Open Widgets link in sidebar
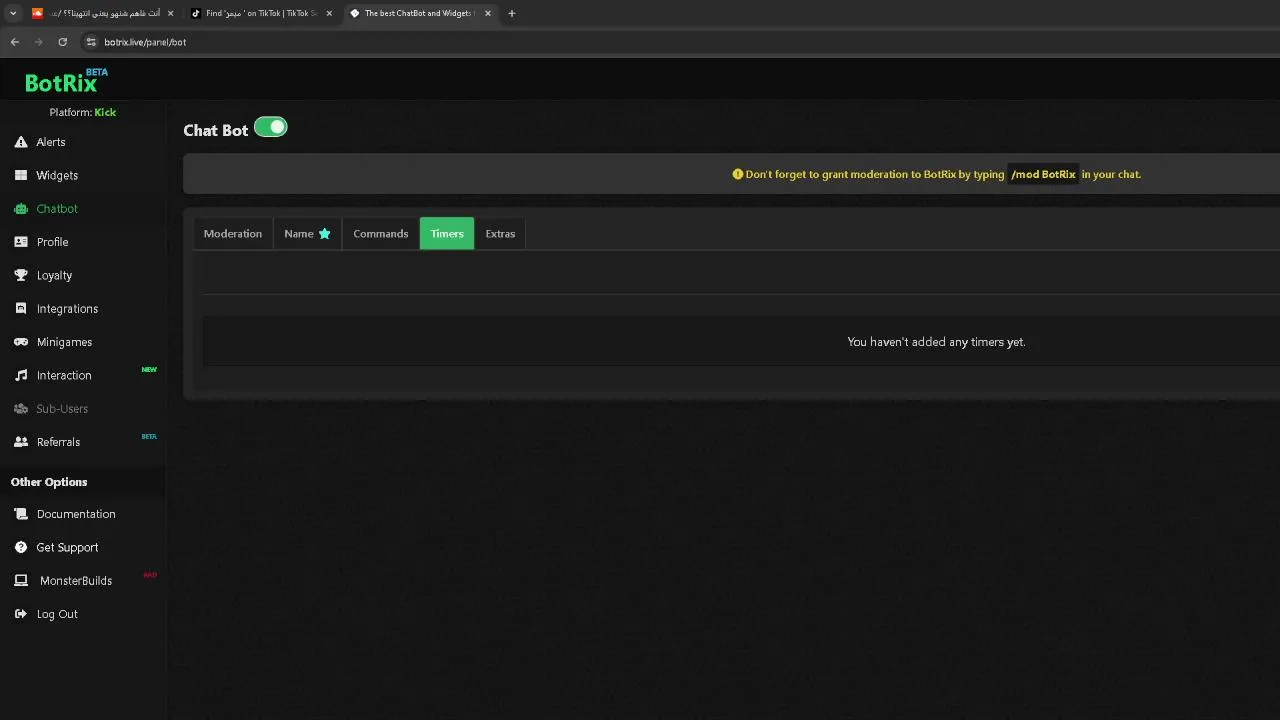1280x720 pixels. [x=57, y=175]
